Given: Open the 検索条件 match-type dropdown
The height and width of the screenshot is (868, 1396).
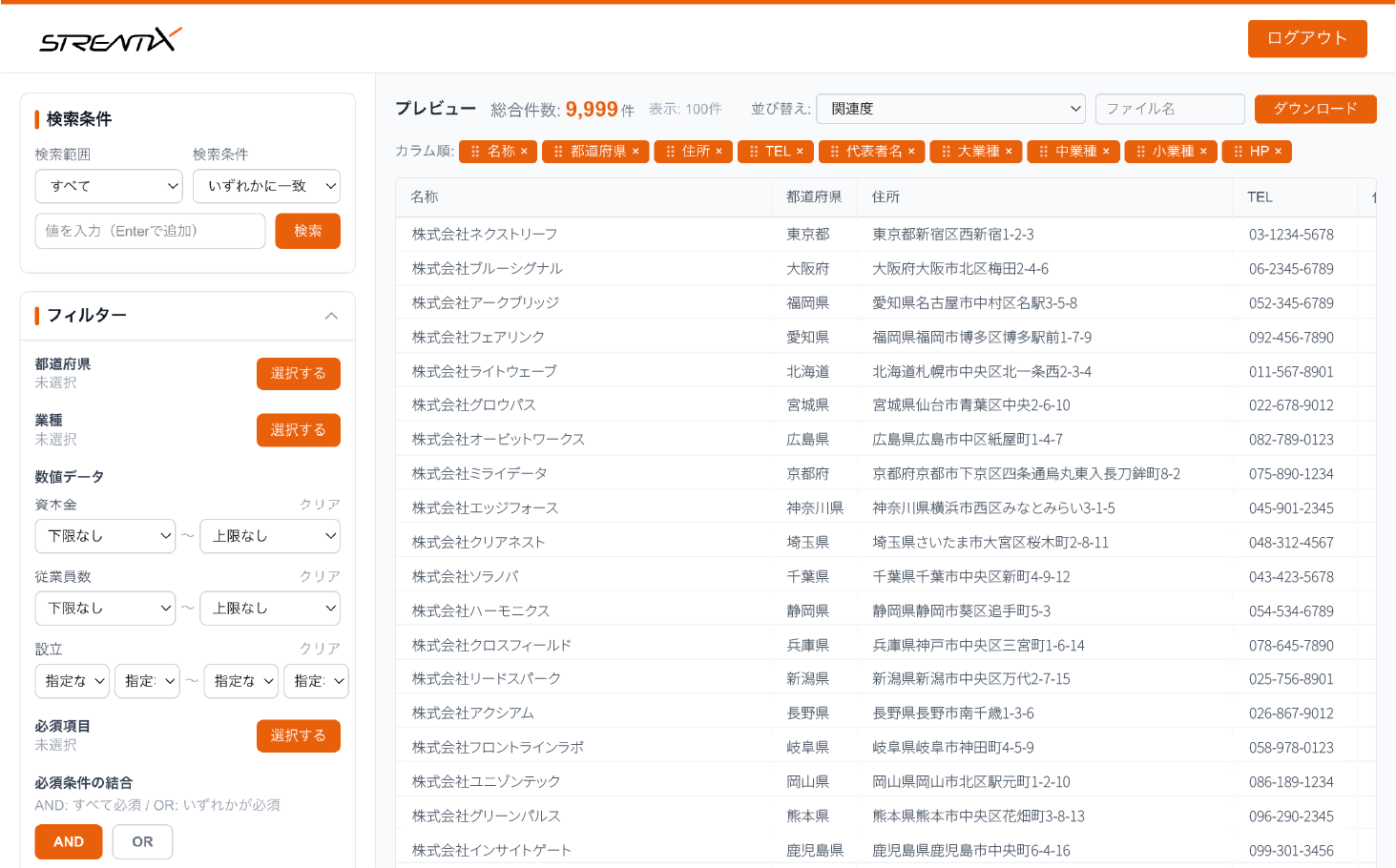Looking at the screenshot, I should click(266, 186).
